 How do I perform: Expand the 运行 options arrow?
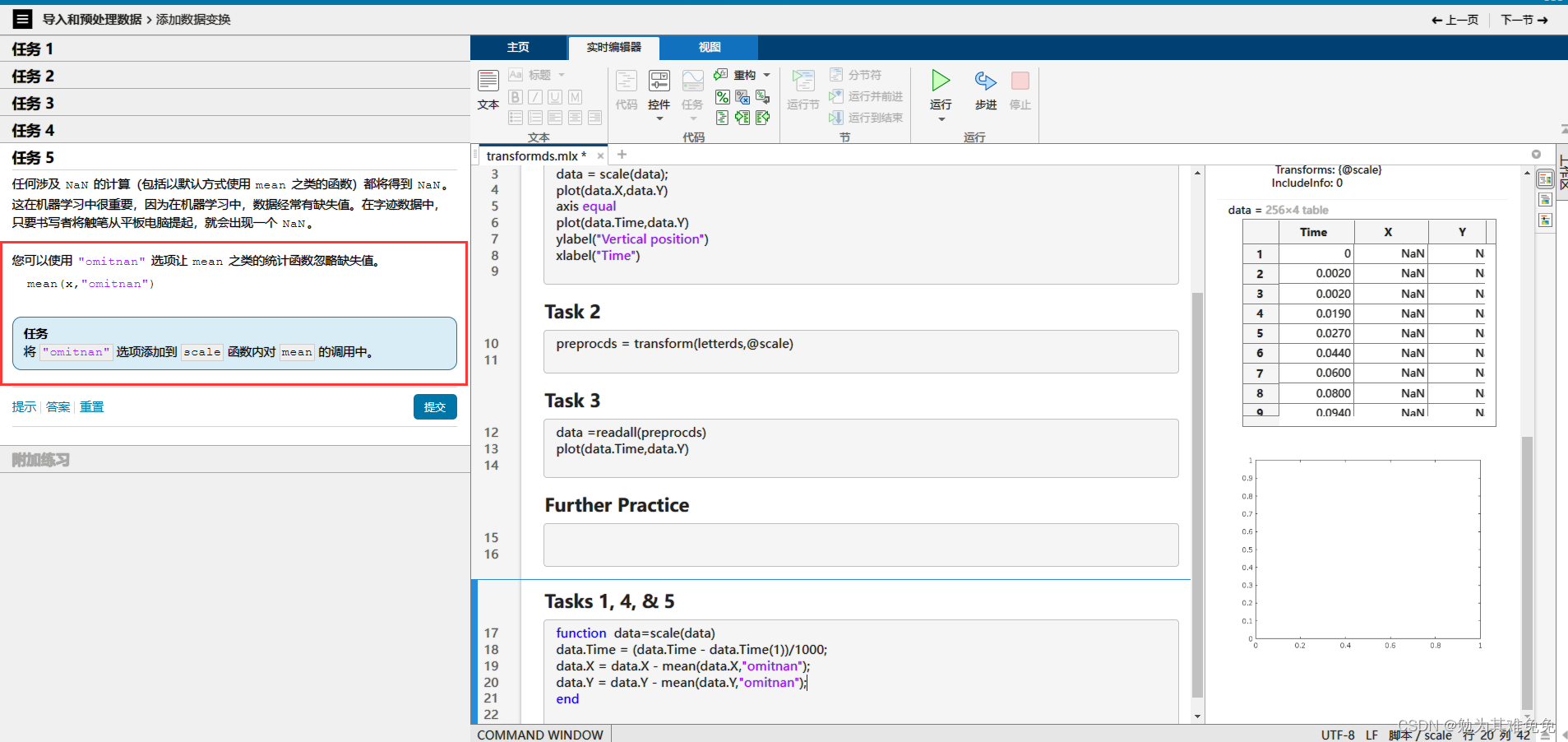(941, 119)
